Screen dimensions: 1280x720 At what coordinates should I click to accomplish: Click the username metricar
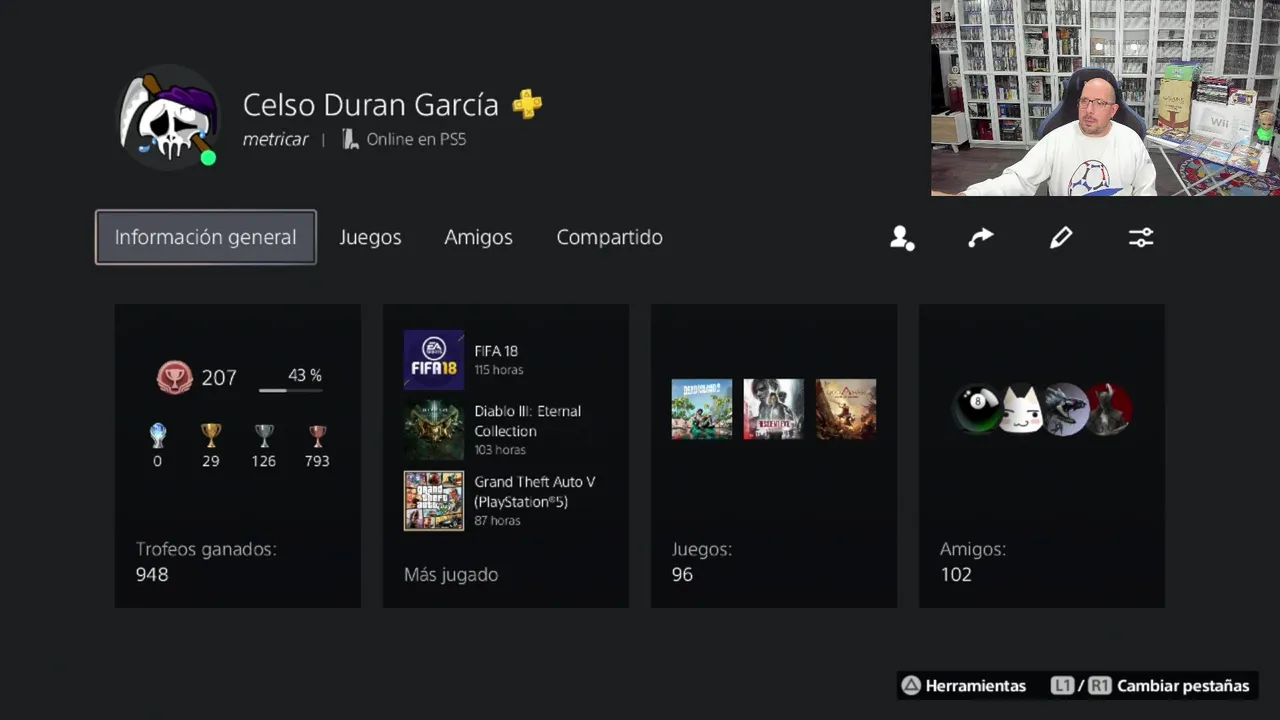[275, 139]
